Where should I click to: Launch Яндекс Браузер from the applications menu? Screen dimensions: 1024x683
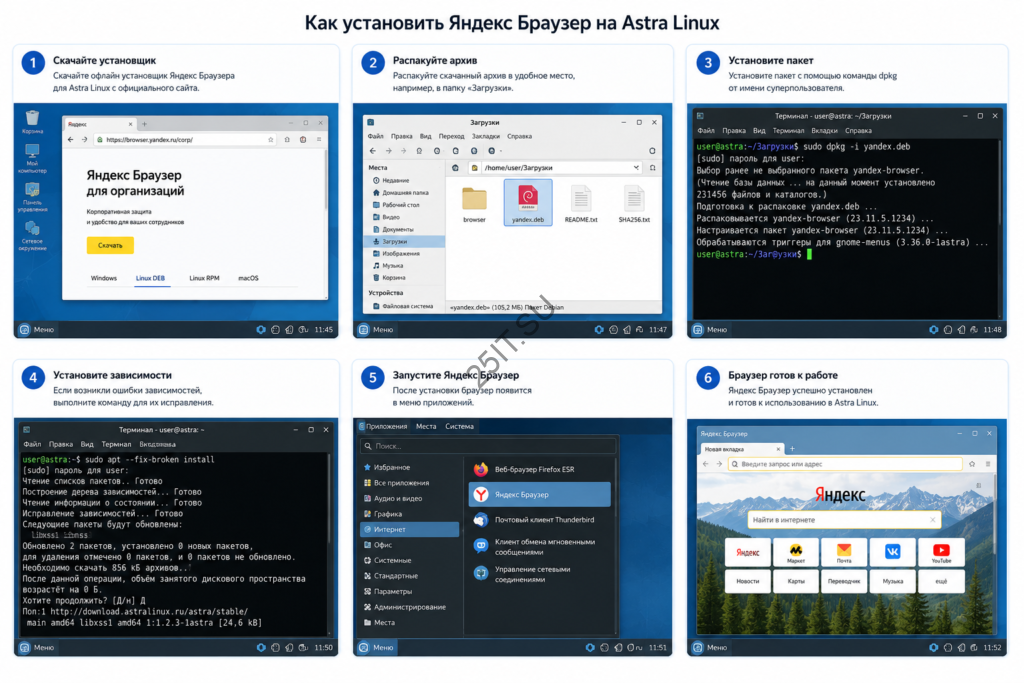coord(539,494)
